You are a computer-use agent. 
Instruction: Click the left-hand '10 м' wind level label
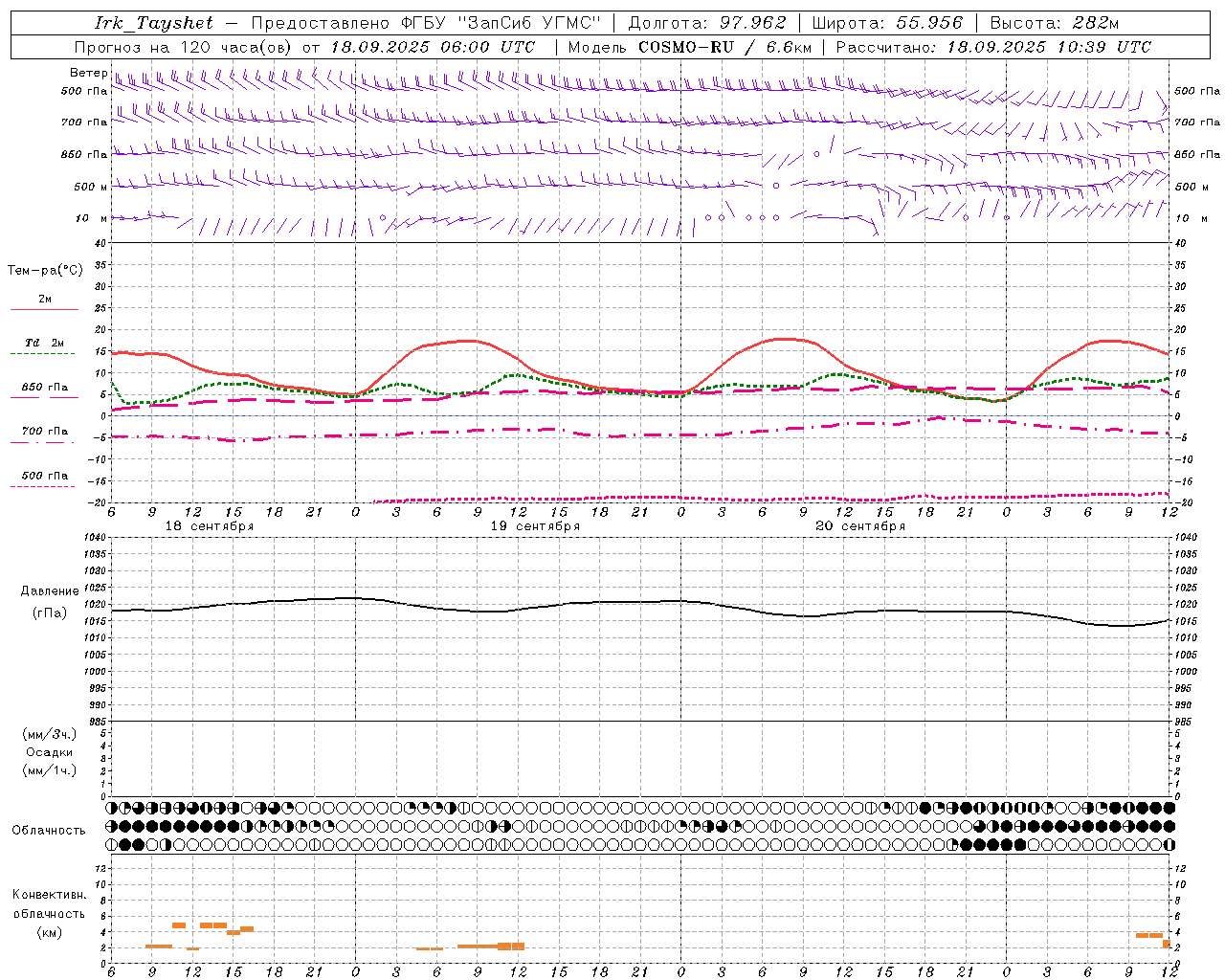tap(92, 218)
